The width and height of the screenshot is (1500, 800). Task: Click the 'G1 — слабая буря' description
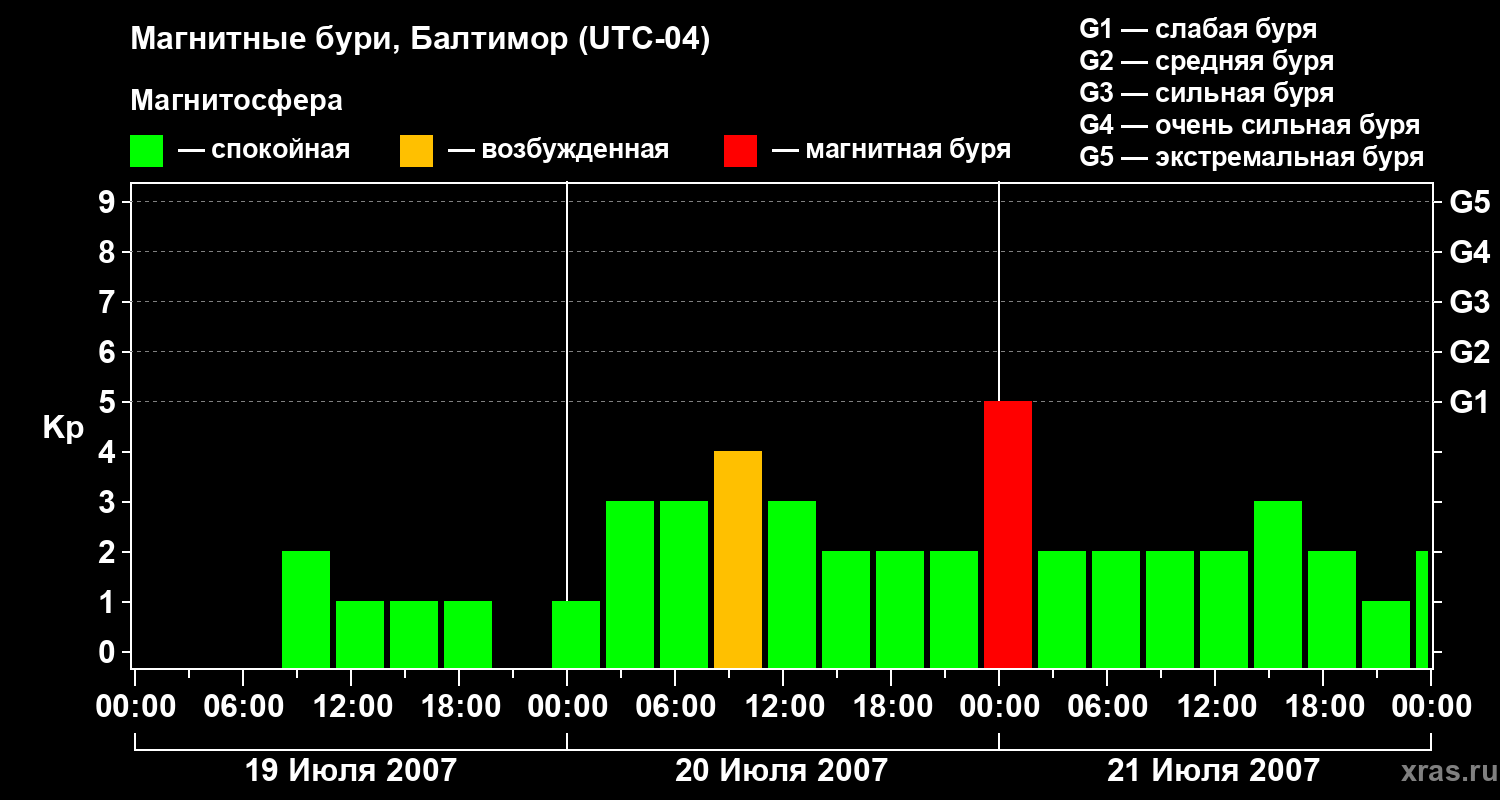pos(1198,29)
